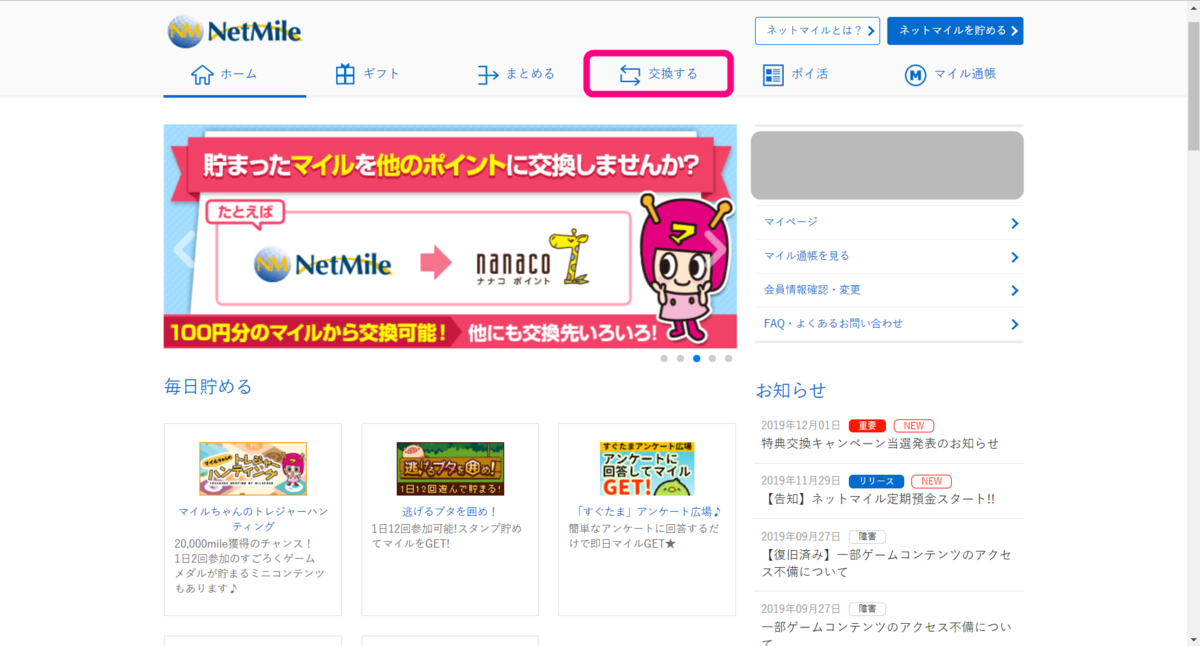
Task: Click the お知らせ section heading
Action: point(791,390)
